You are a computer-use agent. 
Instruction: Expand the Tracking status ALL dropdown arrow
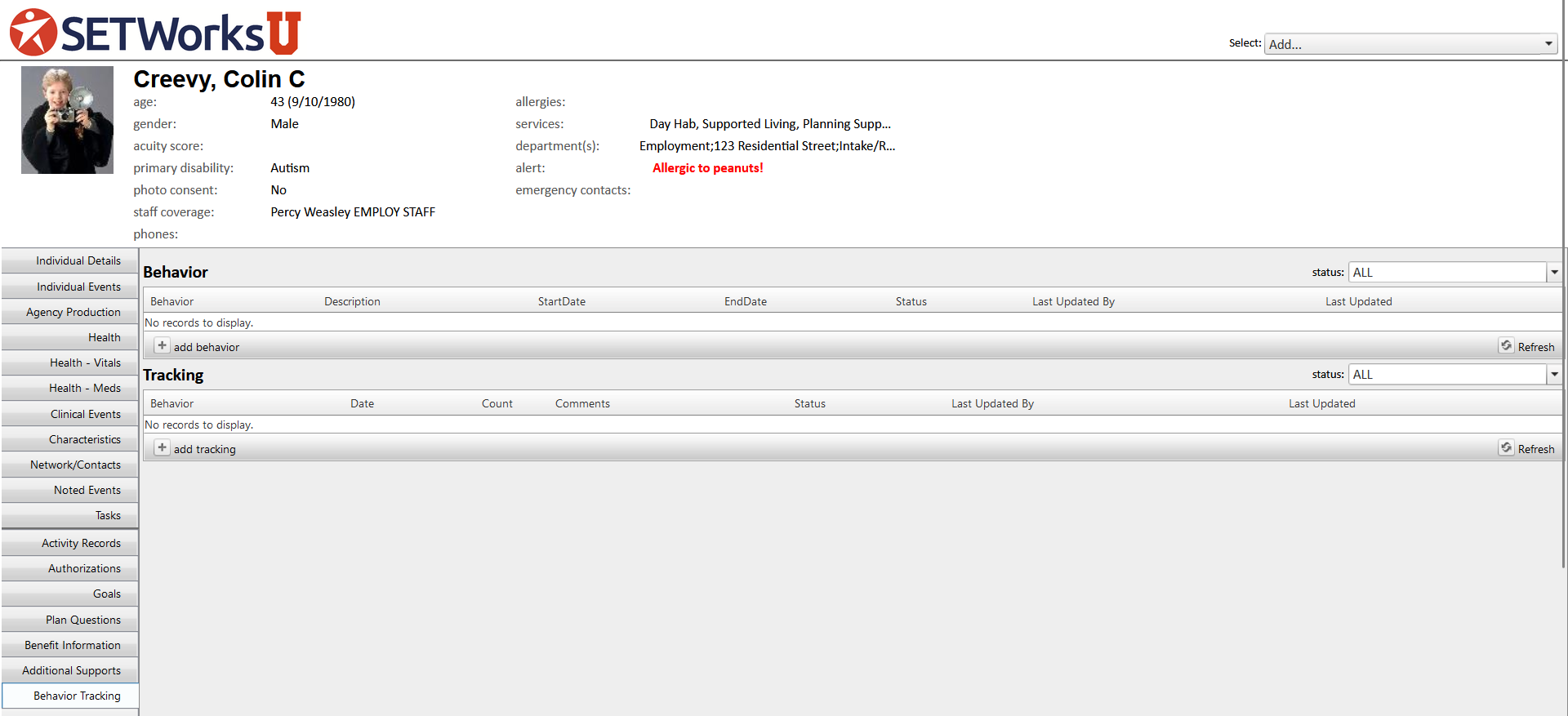coord(1554,374)
